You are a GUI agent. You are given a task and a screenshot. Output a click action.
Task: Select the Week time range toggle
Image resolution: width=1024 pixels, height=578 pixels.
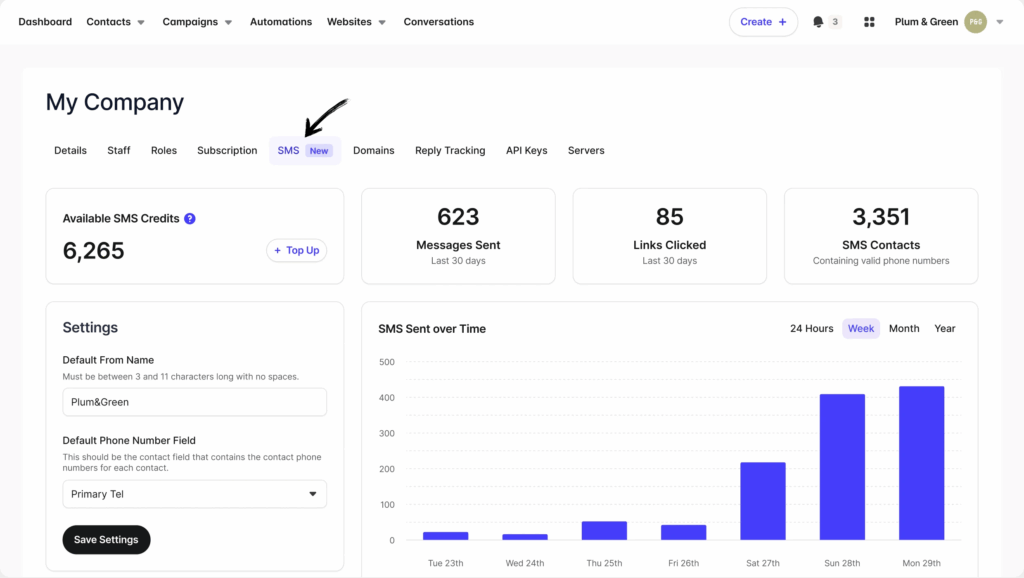pos(860,328)
